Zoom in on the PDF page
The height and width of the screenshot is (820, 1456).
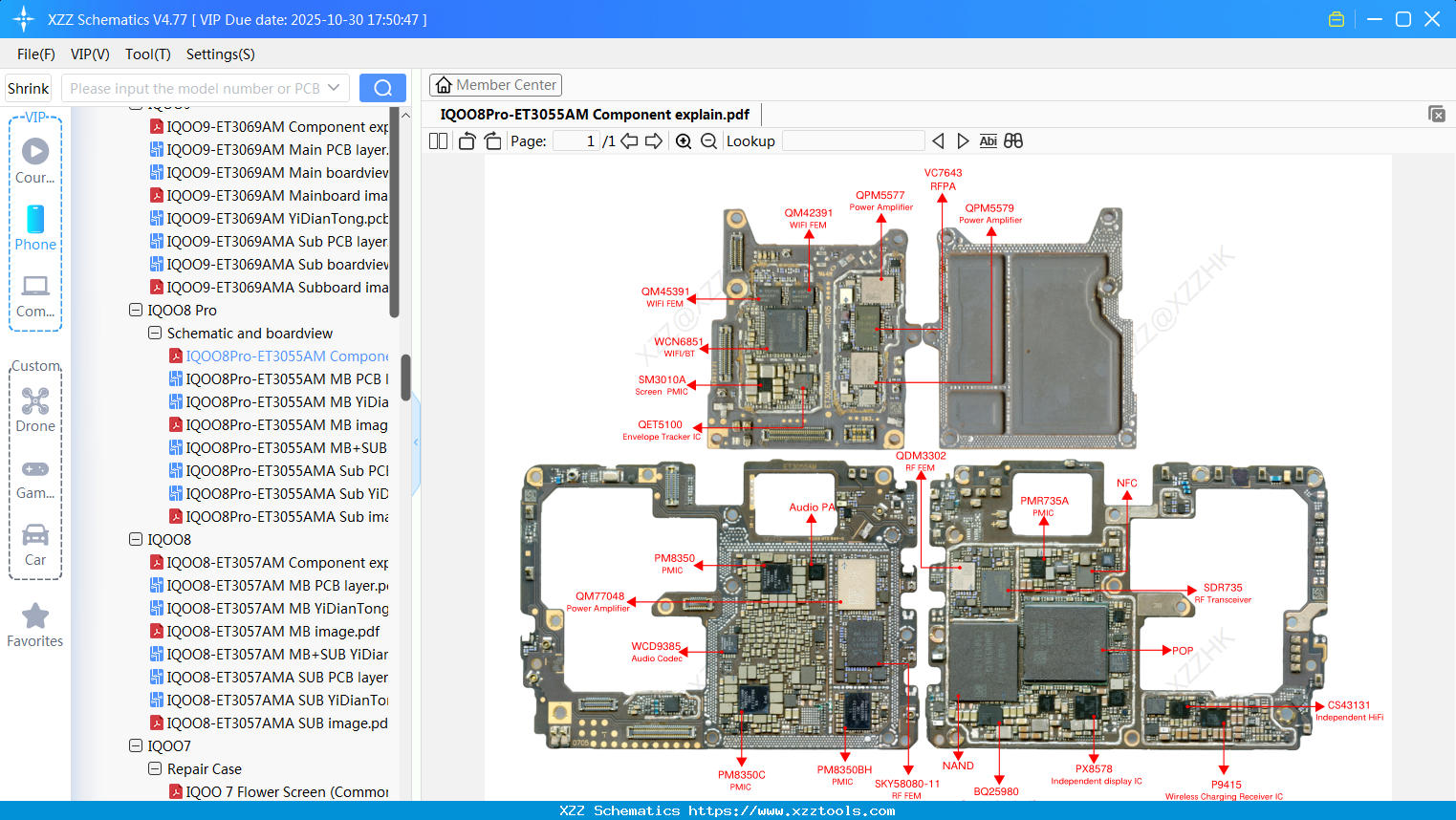(x=684, y=140)
